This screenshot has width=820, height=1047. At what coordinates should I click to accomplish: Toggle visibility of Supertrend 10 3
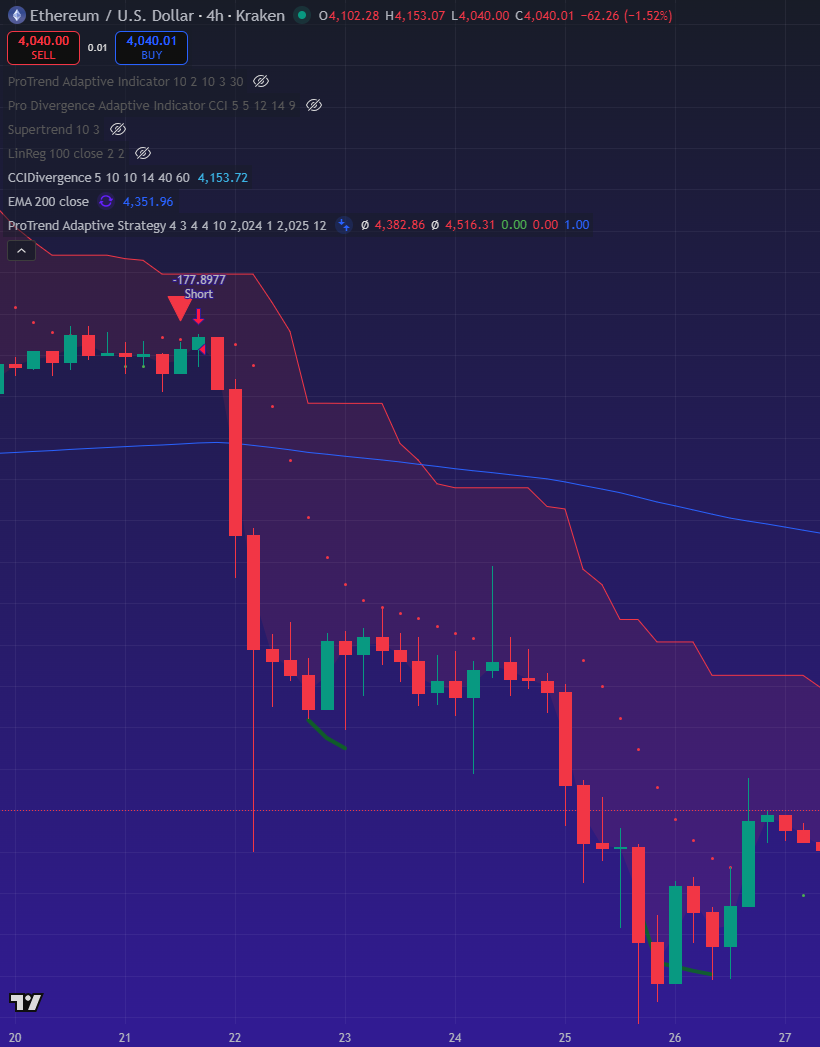pyautogui.click(x=117, y=129)
